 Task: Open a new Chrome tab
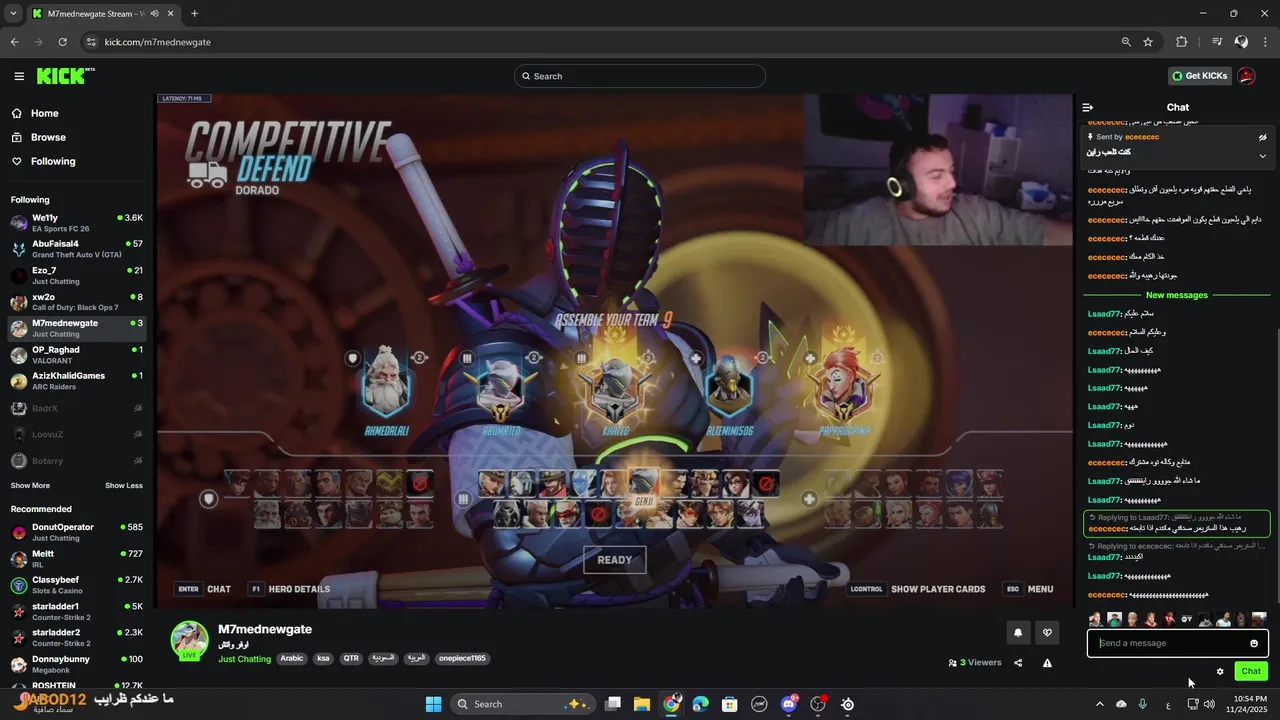tap(194, 14)
